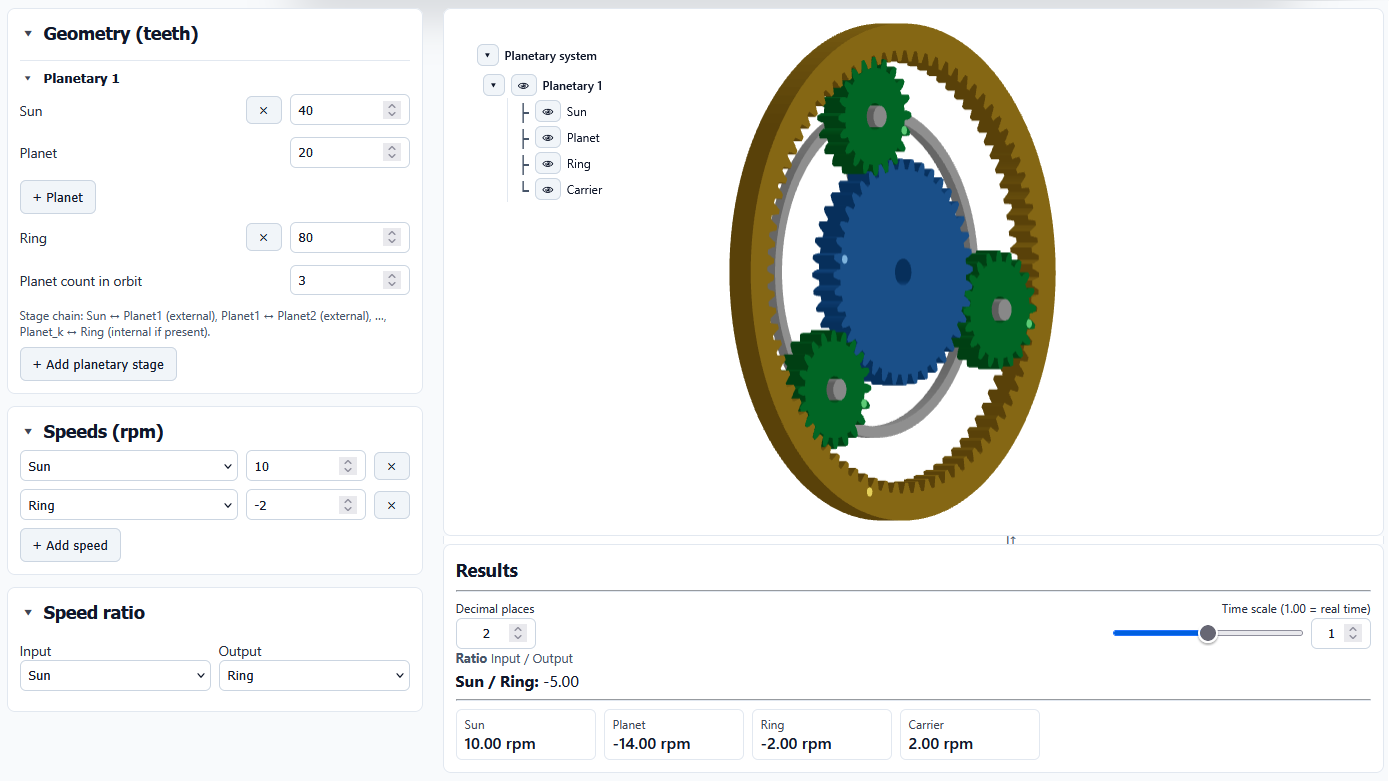
Task: Hide the Ring gear via eye icon
Action: pos(548,164)
